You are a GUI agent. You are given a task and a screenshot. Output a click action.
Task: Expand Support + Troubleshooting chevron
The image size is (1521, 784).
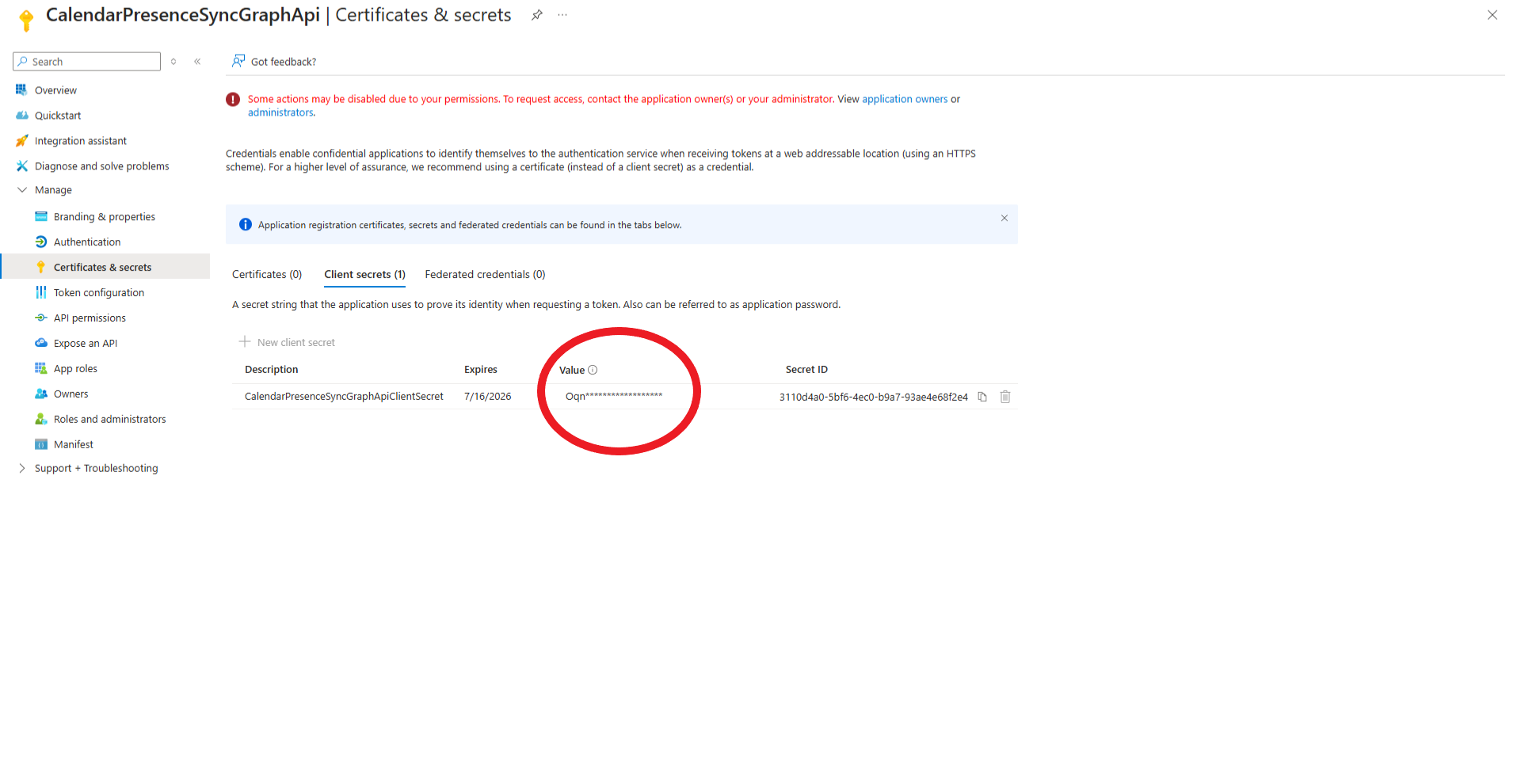(21, 469)
